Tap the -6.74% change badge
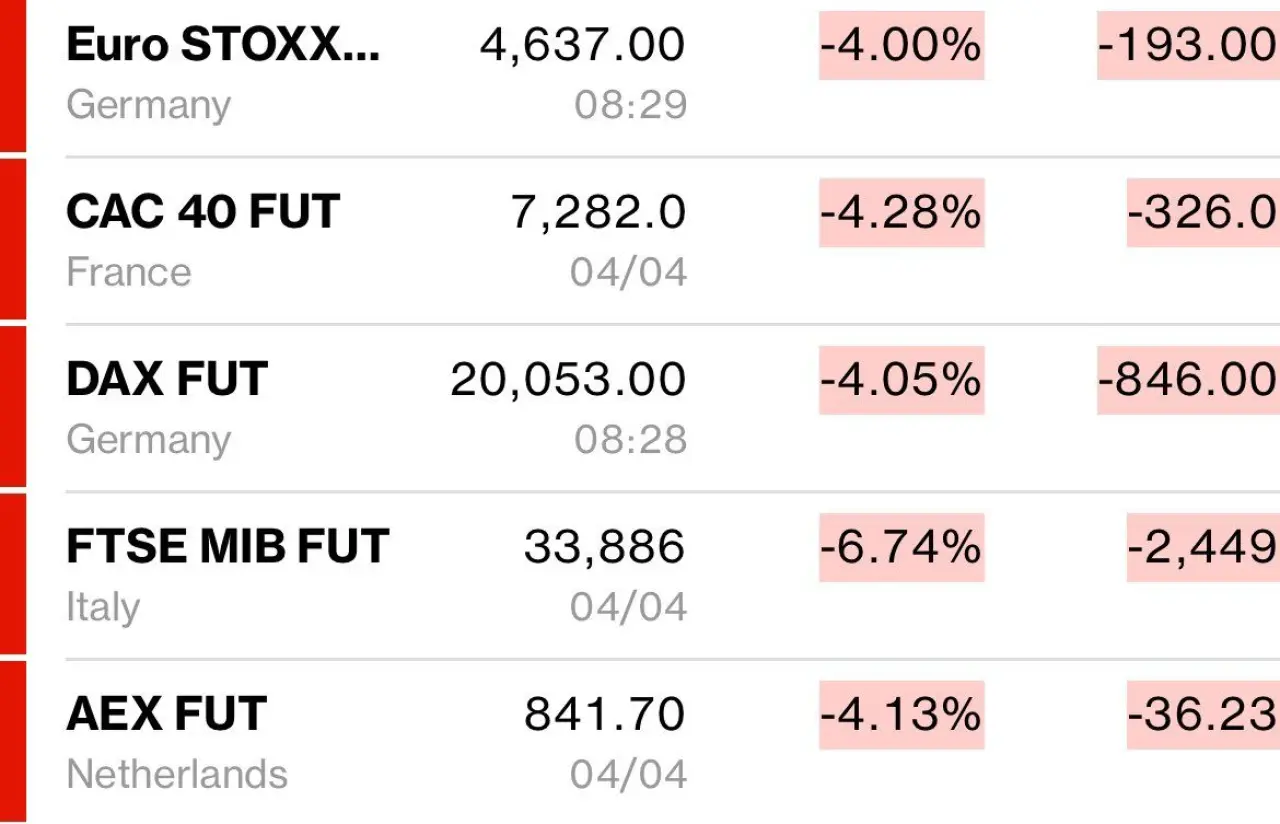 (x=901, y=547)
